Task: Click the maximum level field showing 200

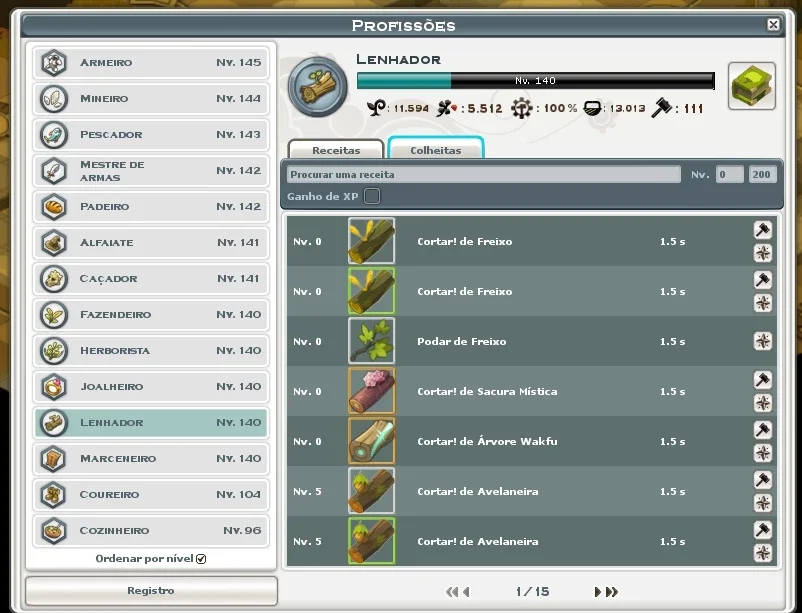Action: tap(762, 174)
